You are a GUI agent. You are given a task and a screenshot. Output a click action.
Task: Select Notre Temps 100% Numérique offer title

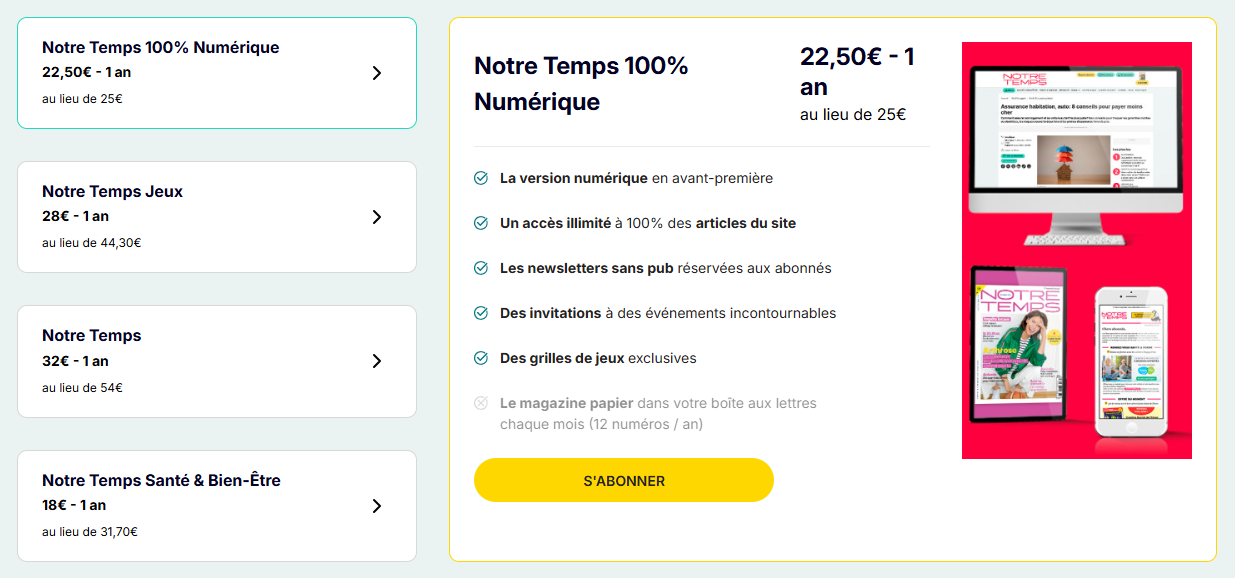(x=160, y=47)
